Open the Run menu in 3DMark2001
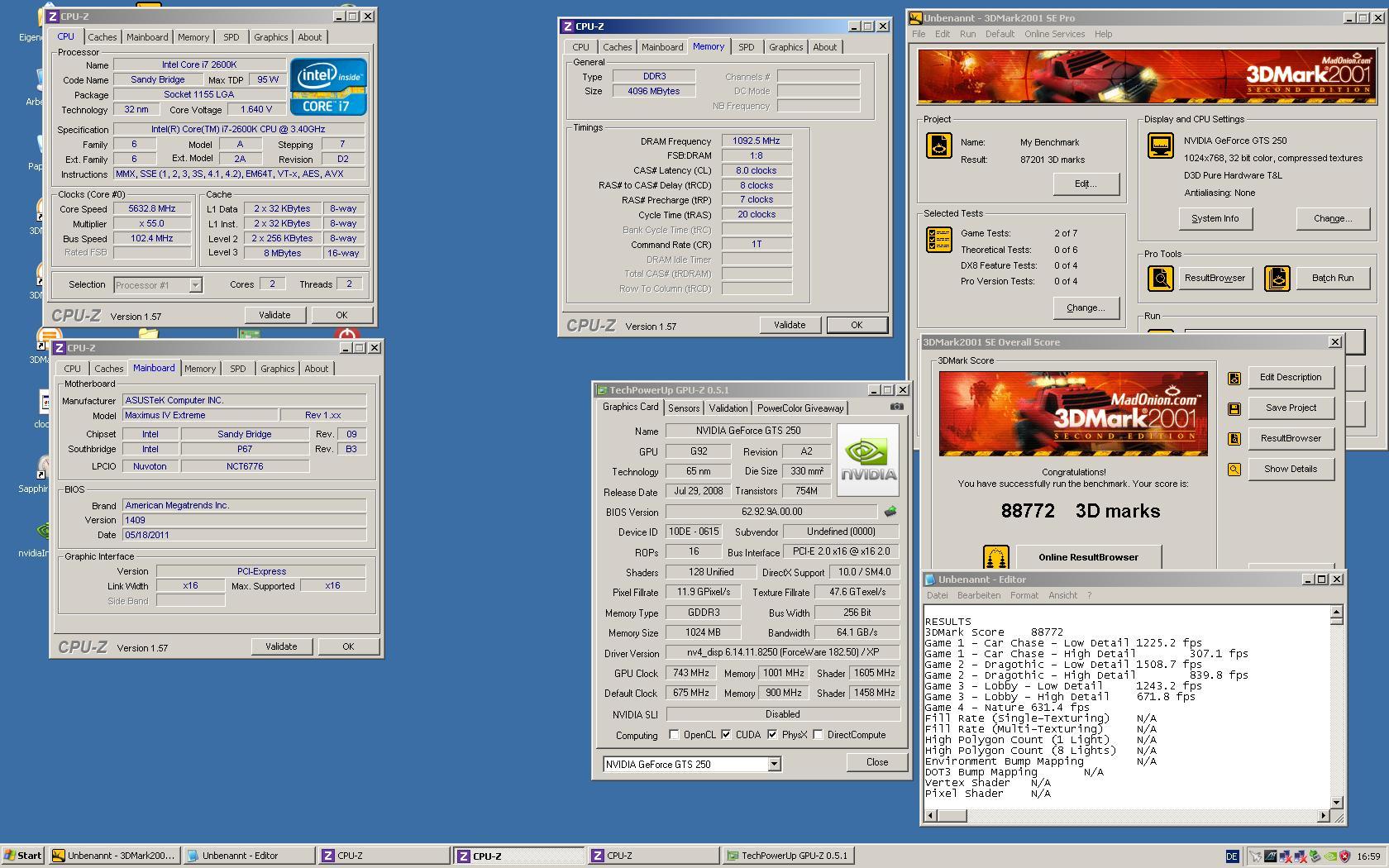This screenshot has width=1389, height=868. (x=967, y=35)
